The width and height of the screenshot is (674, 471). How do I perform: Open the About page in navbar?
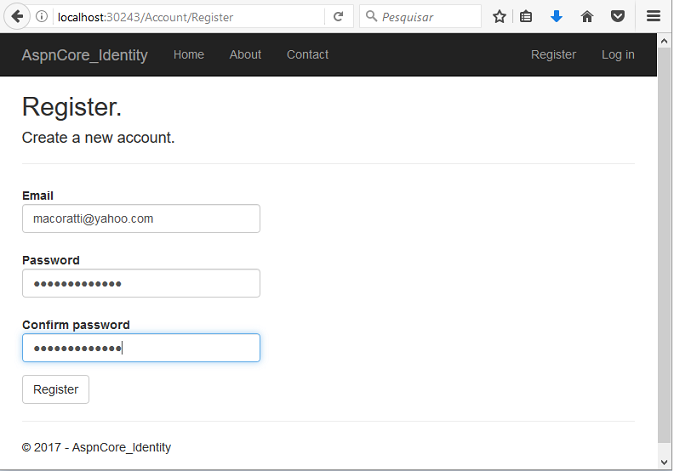(245, 55)
